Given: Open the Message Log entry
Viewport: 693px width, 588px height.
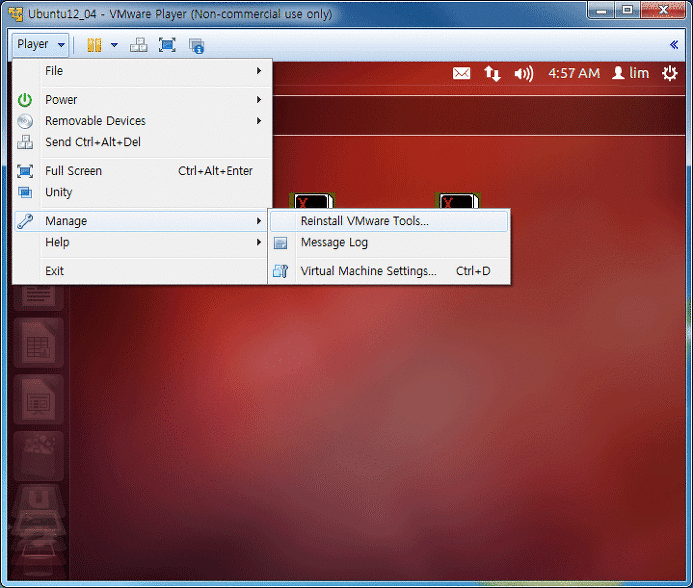Looking at the screenshot, I should click(x=389, y=242).
